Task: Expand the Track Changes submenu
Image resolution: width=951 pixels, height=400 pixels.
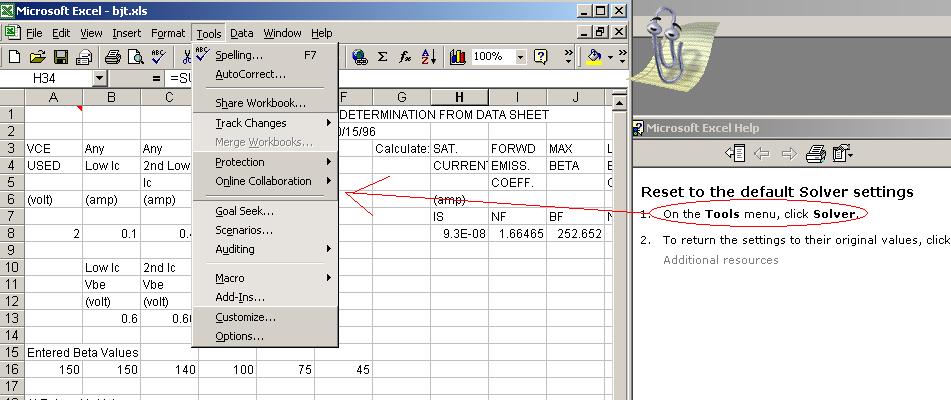Action: pos(264,123)
